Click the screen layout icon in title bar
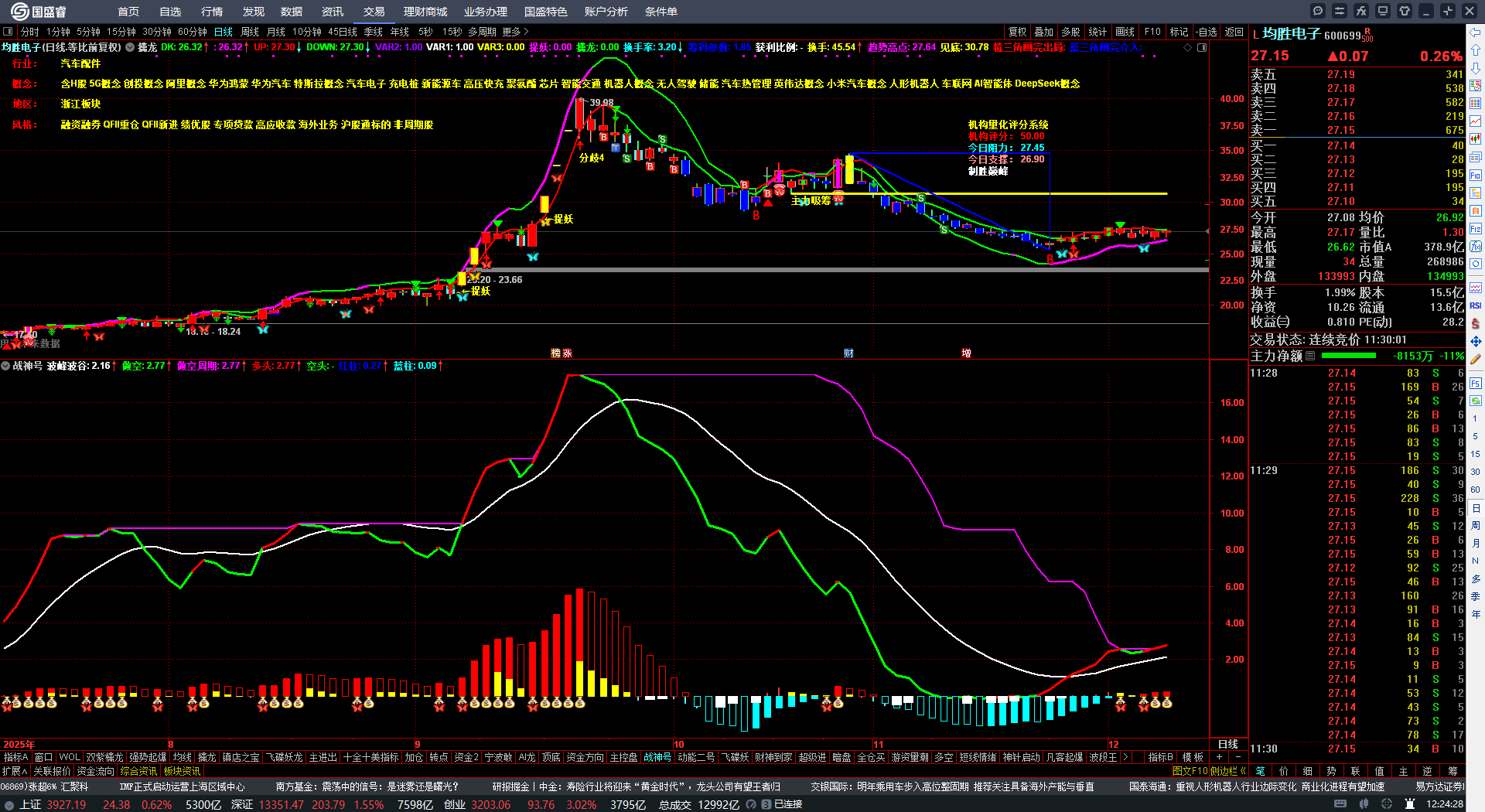Screen dimensions: 1485x812 pos(1383,11)
